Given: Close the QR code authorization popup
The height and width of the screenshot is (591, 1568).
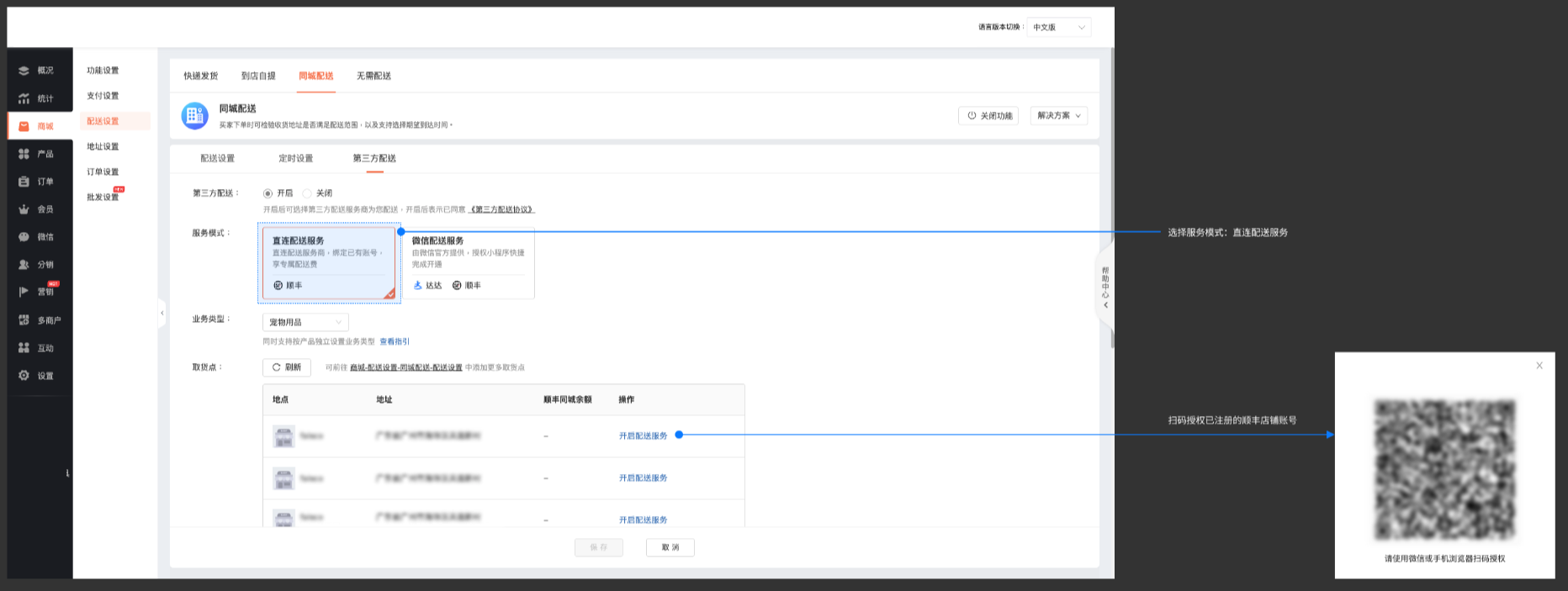Looking at the screenshot, I should 1539,366.
